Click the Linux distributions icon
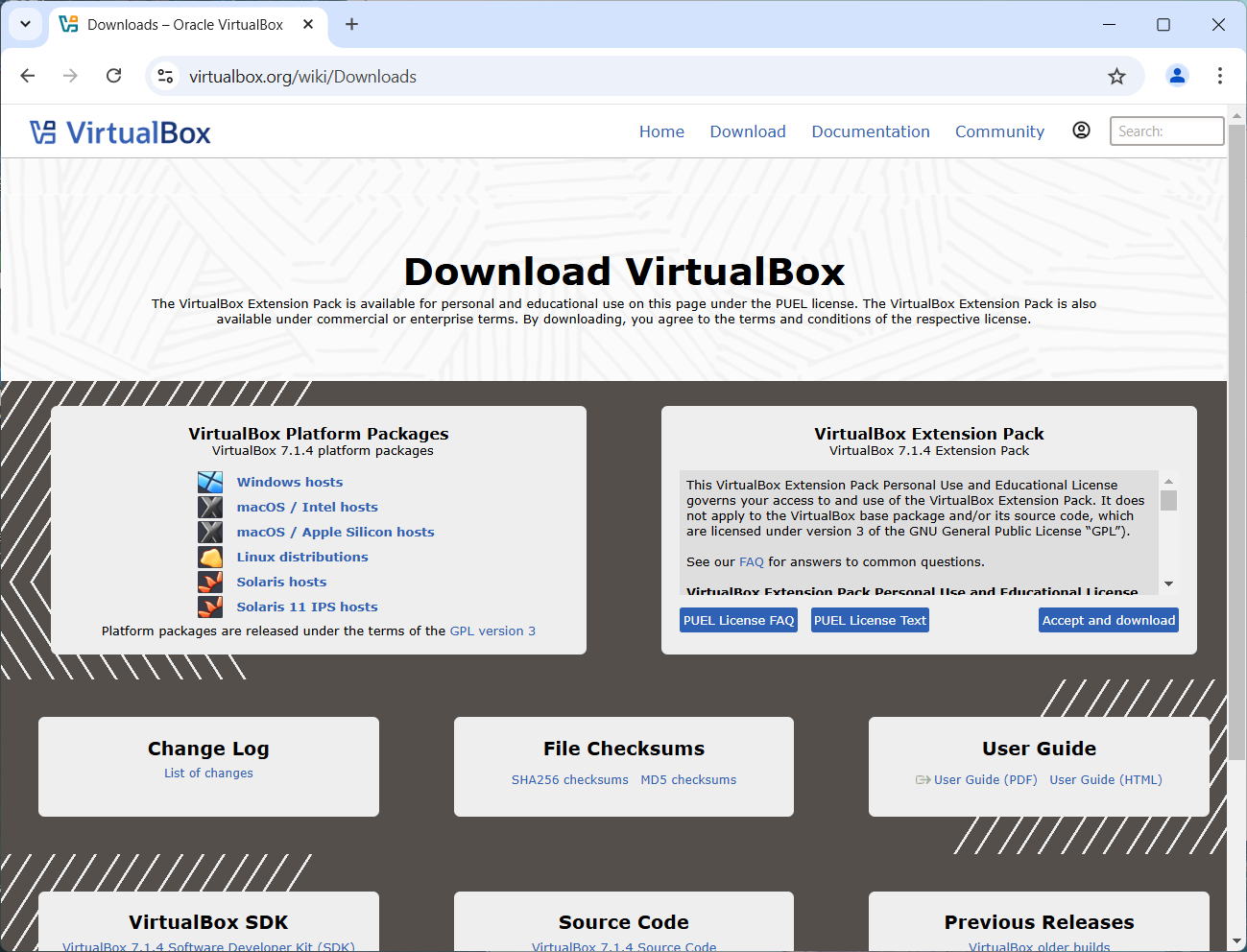 coord(210,557)
